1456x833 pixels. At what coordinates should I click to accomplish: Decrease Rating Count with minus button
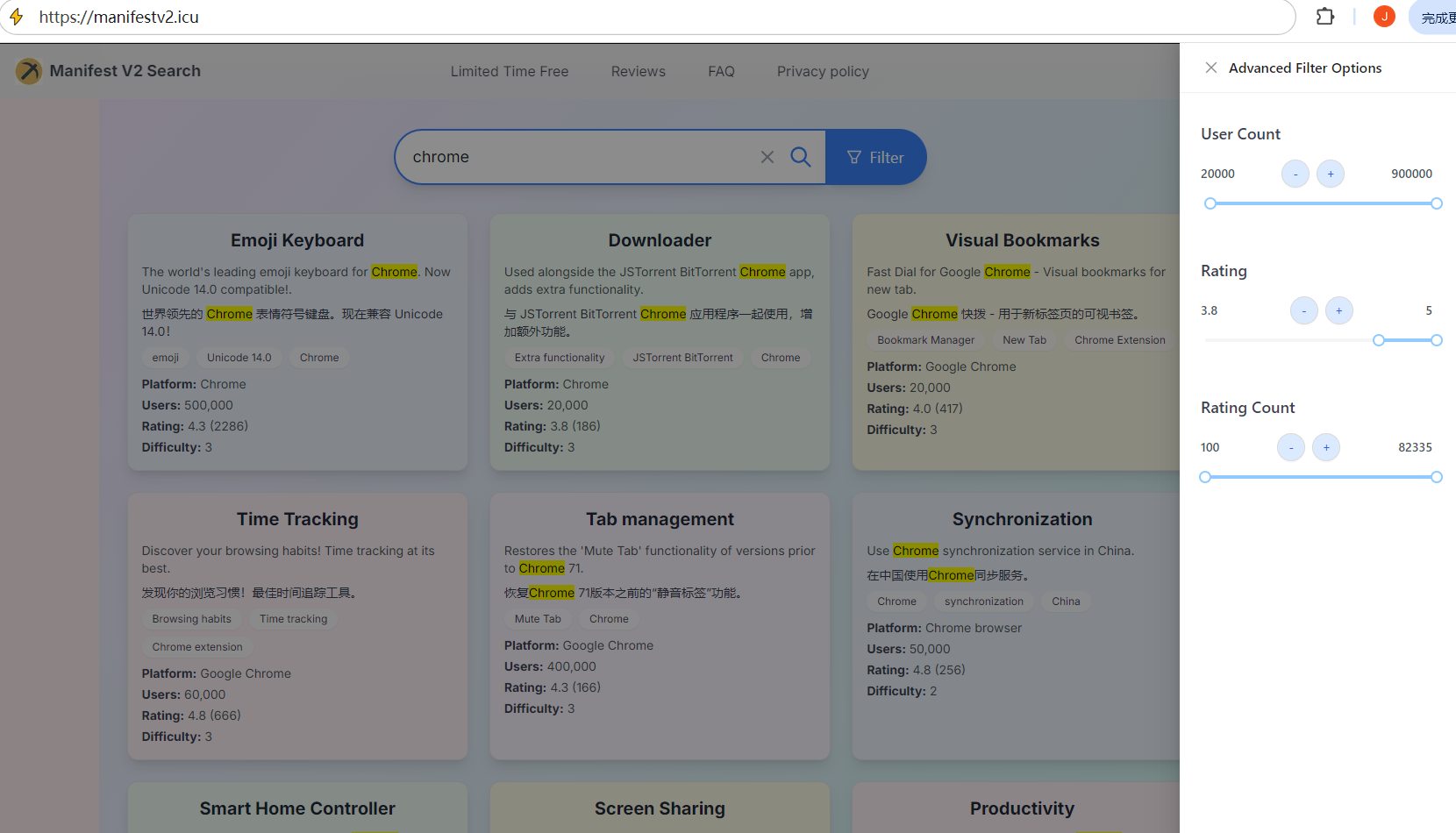pyautogui.click(x=1291, y=447)
